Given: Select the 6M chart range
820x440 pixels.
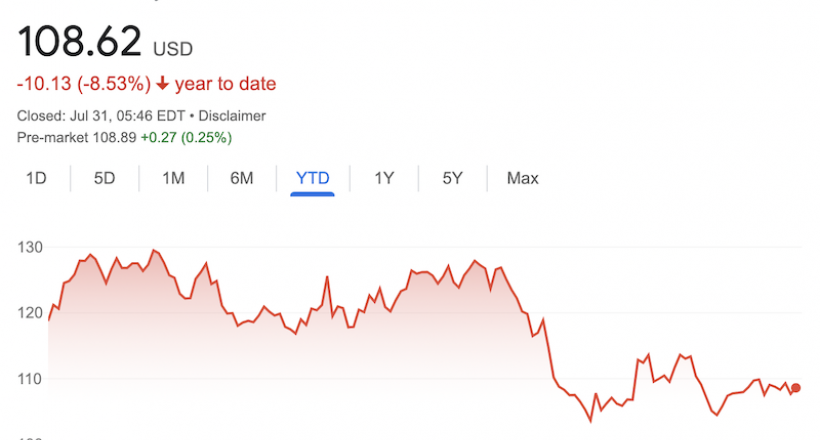Looking at the screenshot, I should coord(242,178).
